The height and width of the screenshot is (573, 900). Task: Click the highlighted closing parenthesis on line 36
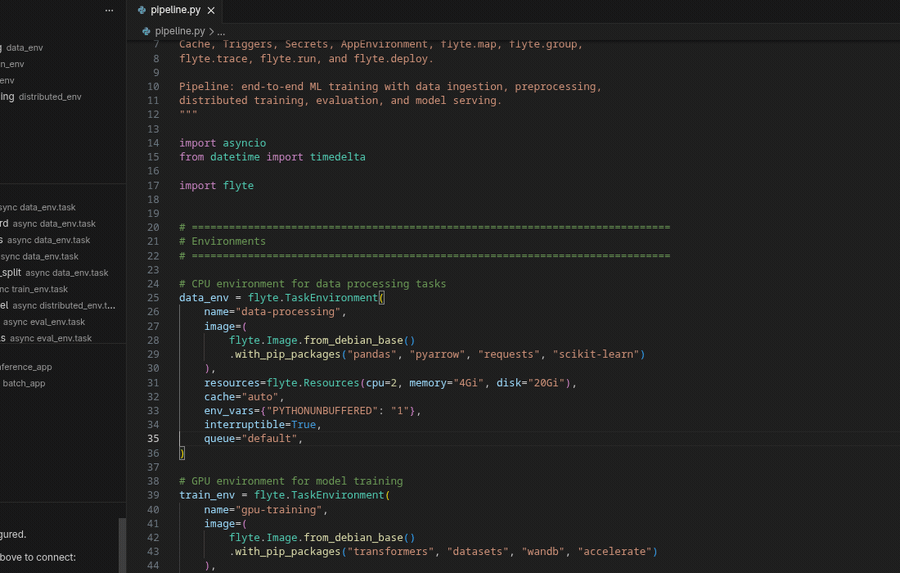pos(182,453)
